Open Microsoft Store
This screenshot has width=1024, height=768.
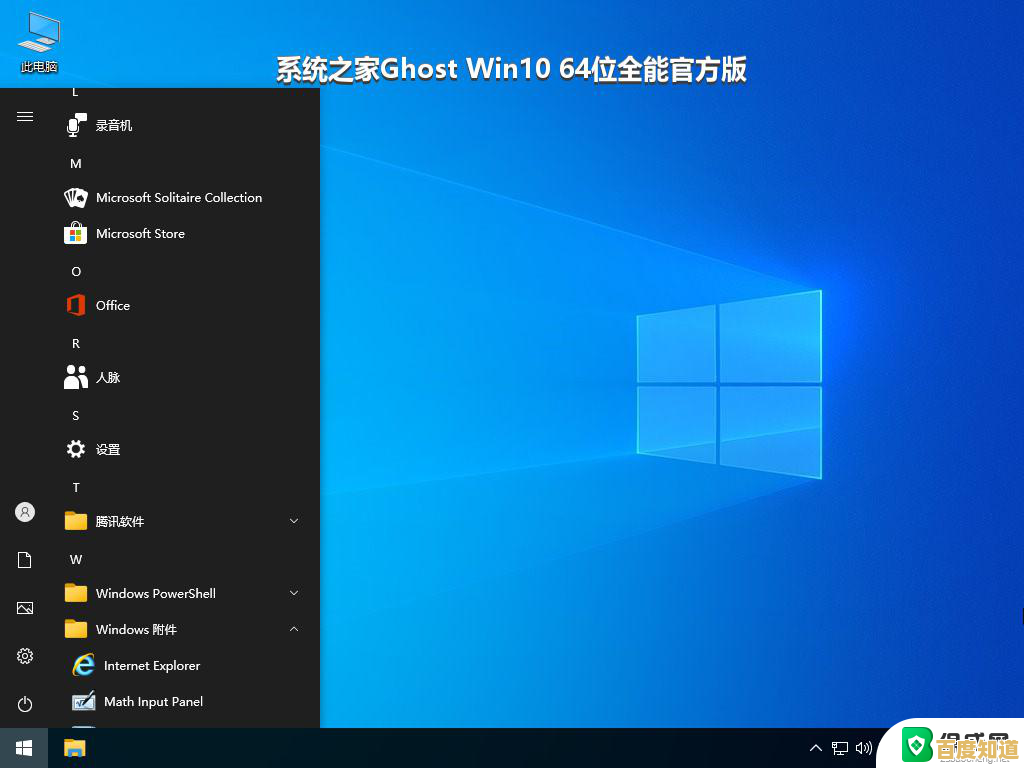click(140, 233)
